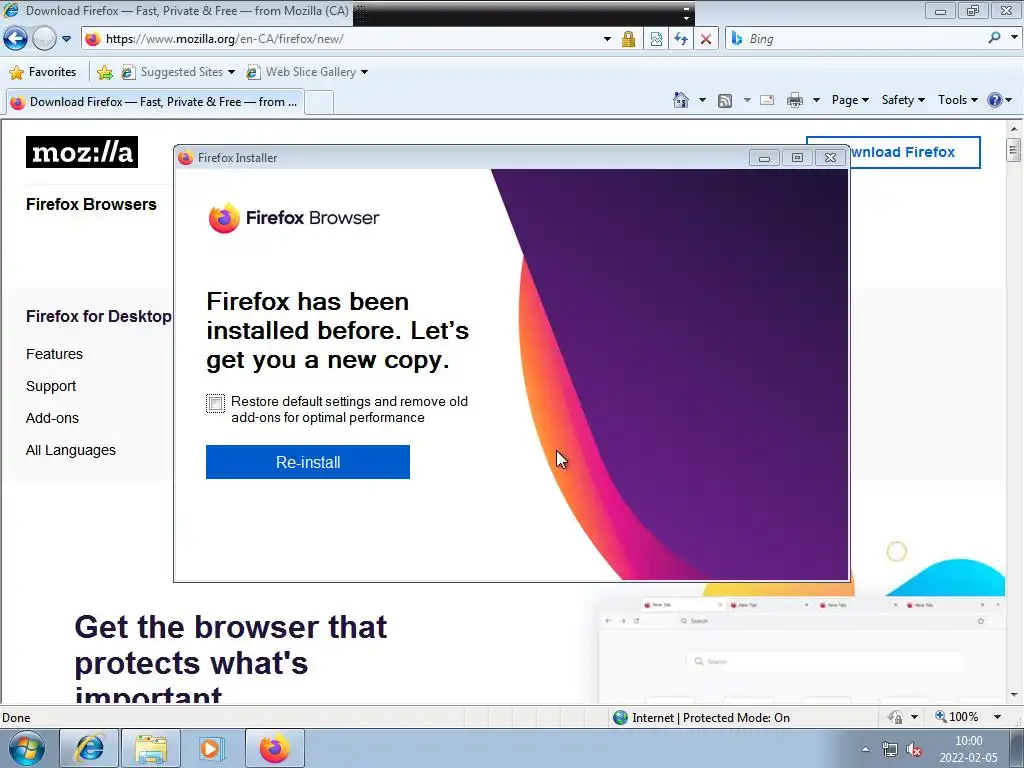Open the Favorites star button
Viewport: 1024px width, 768px height.
pyautogui.click(x=43, y=72)
